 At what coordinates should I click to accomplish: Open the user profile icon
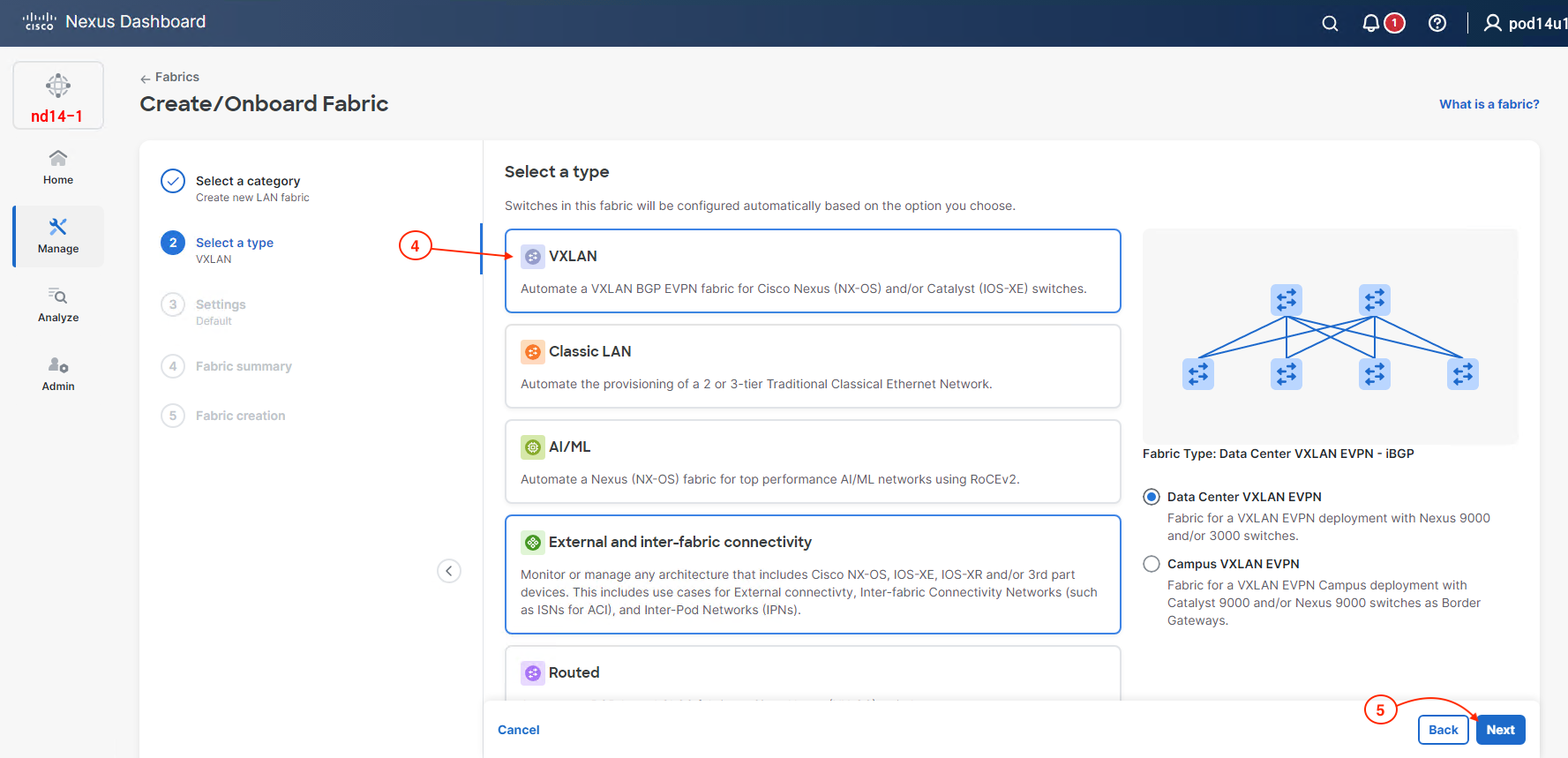point(1492,24)
